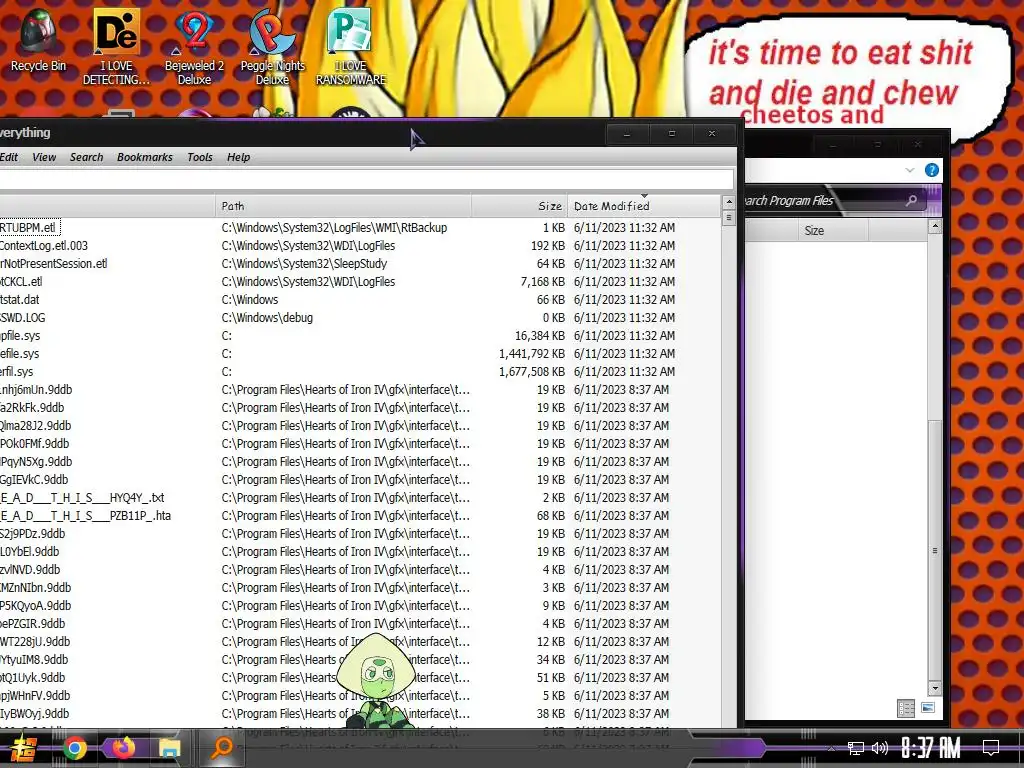Screen dimensions: 1024x768
Task: Select the 16,384 KB pfile.sys row
Action: [x=360, y=335]
